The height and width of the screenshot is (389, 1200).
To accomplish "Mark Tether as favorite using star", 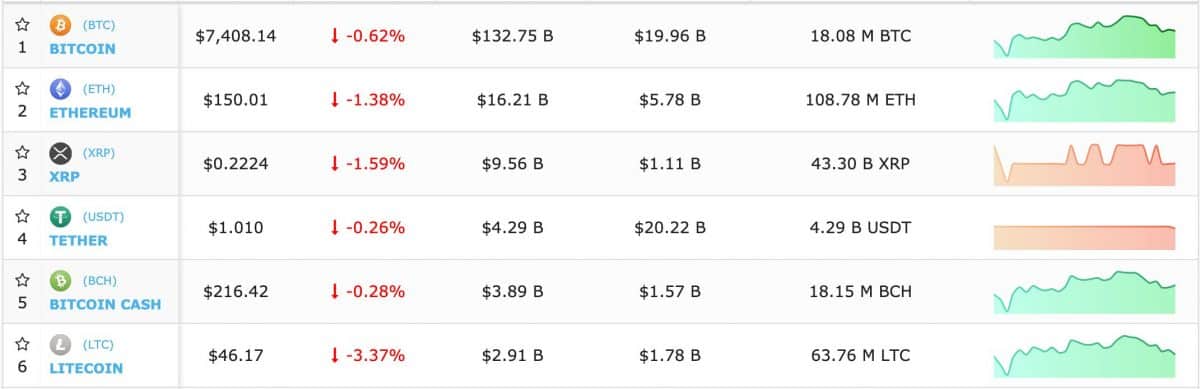I will coord(22,216).
